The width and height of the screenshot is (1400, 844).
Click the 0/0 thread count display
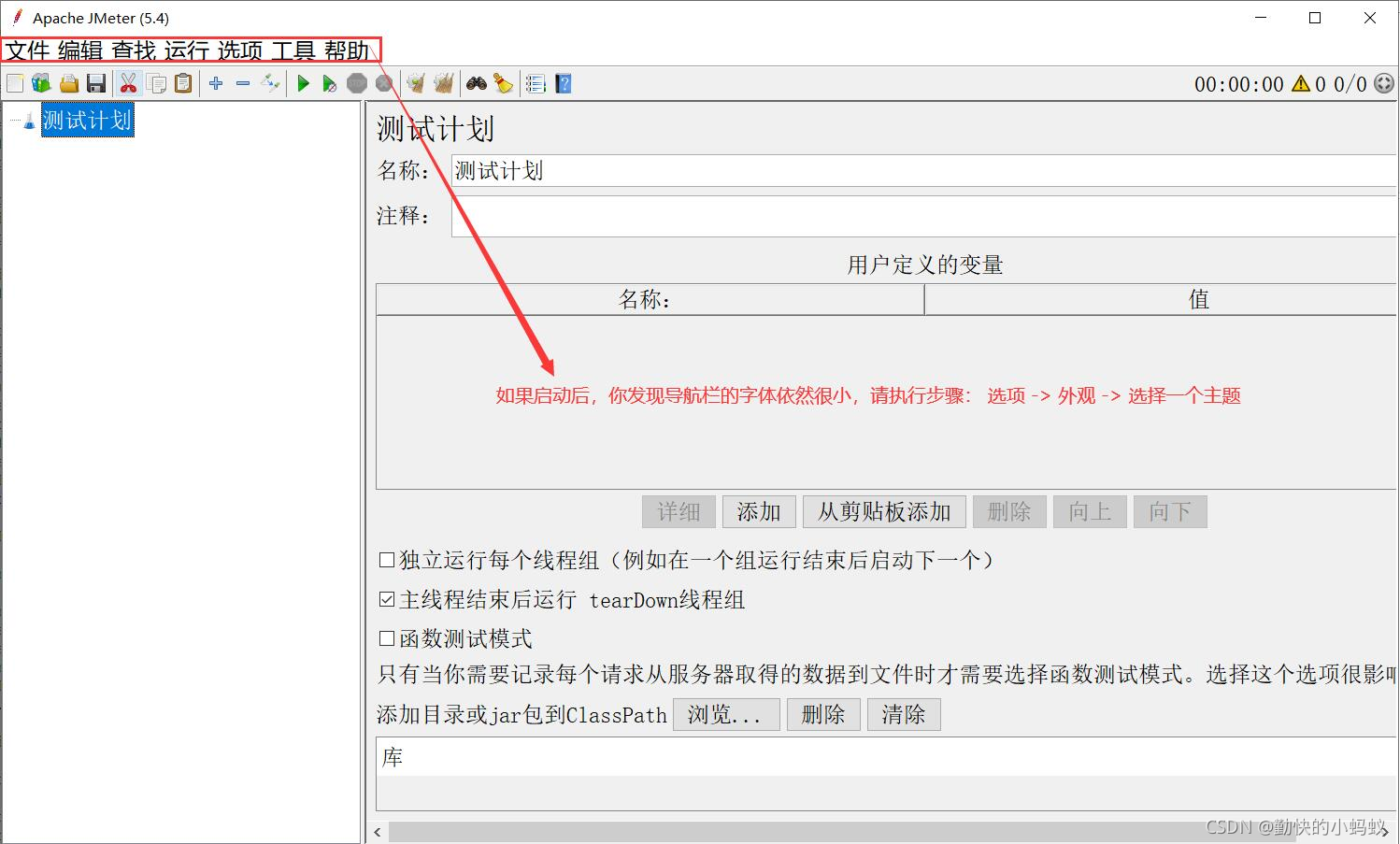1350,84
